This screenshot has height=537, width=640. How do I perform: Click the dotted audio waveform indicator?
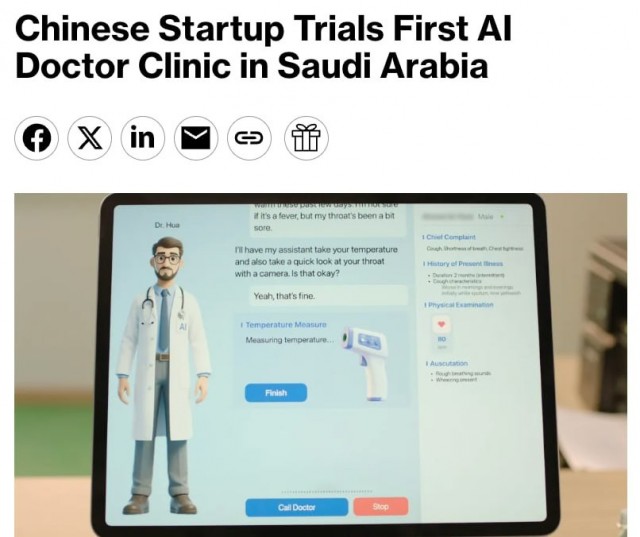[327, 491]
